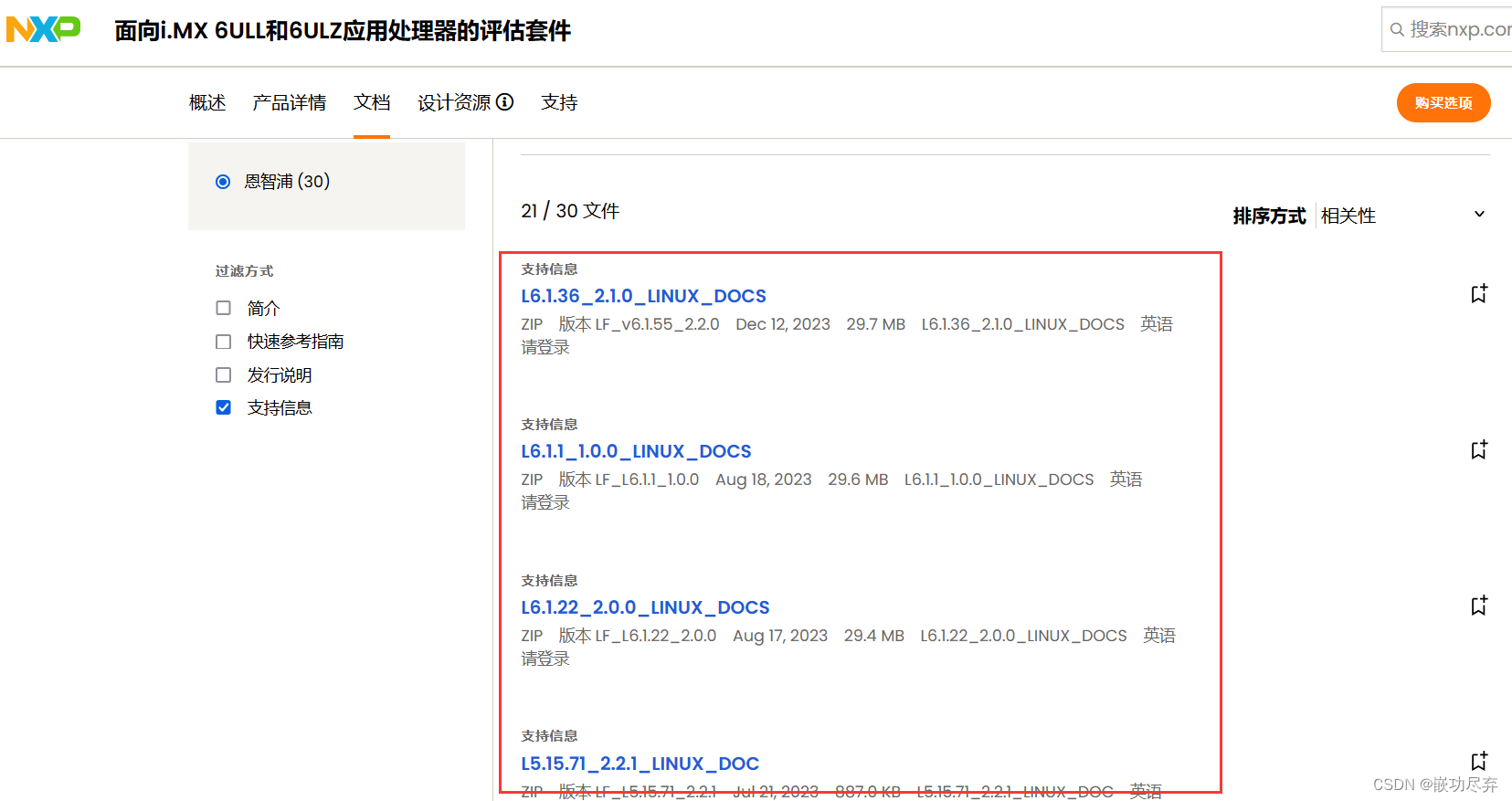Screen dimensions: 1512x801
Task: Bookmark the L6.1.22_2.0.0_LINUX_DOCS entry
Action: [1479, 605]
